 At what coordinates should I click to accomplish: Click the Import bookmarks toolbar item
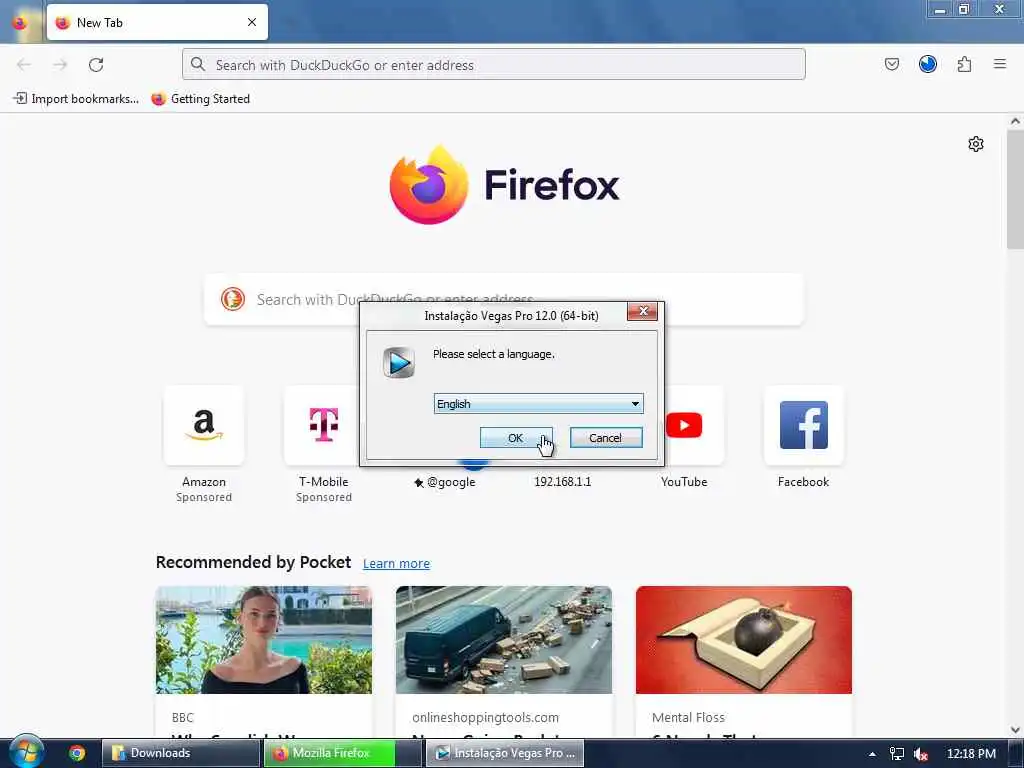[x=76, y=99]
